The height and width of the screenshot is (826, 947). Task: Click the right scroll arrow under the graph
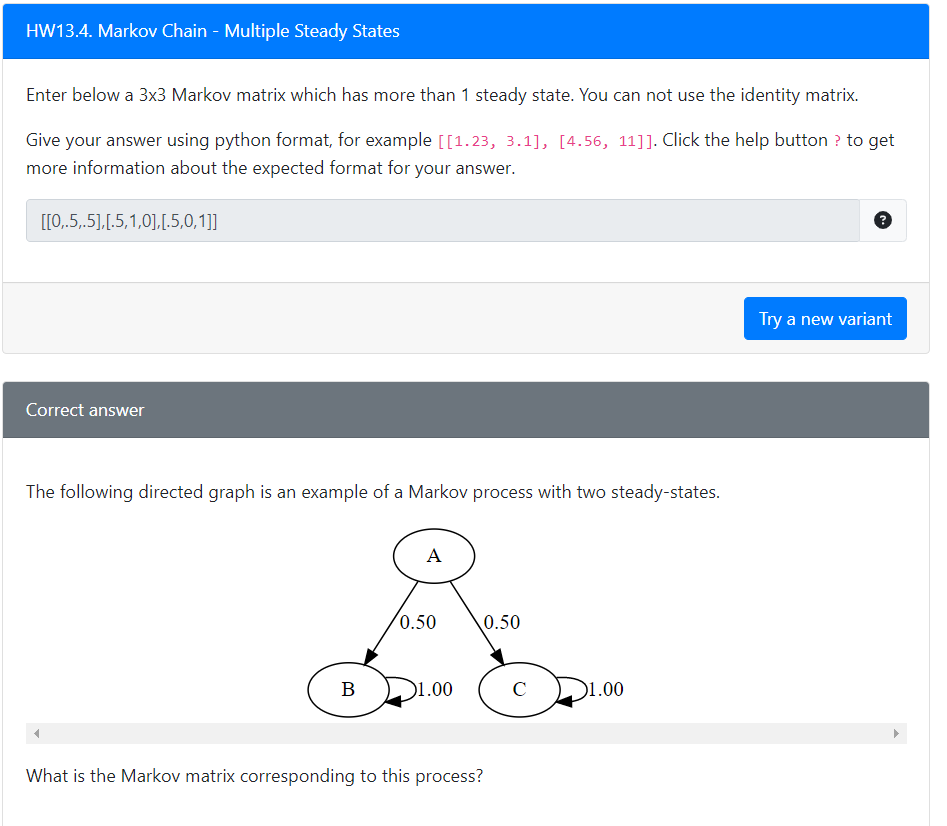897,733
